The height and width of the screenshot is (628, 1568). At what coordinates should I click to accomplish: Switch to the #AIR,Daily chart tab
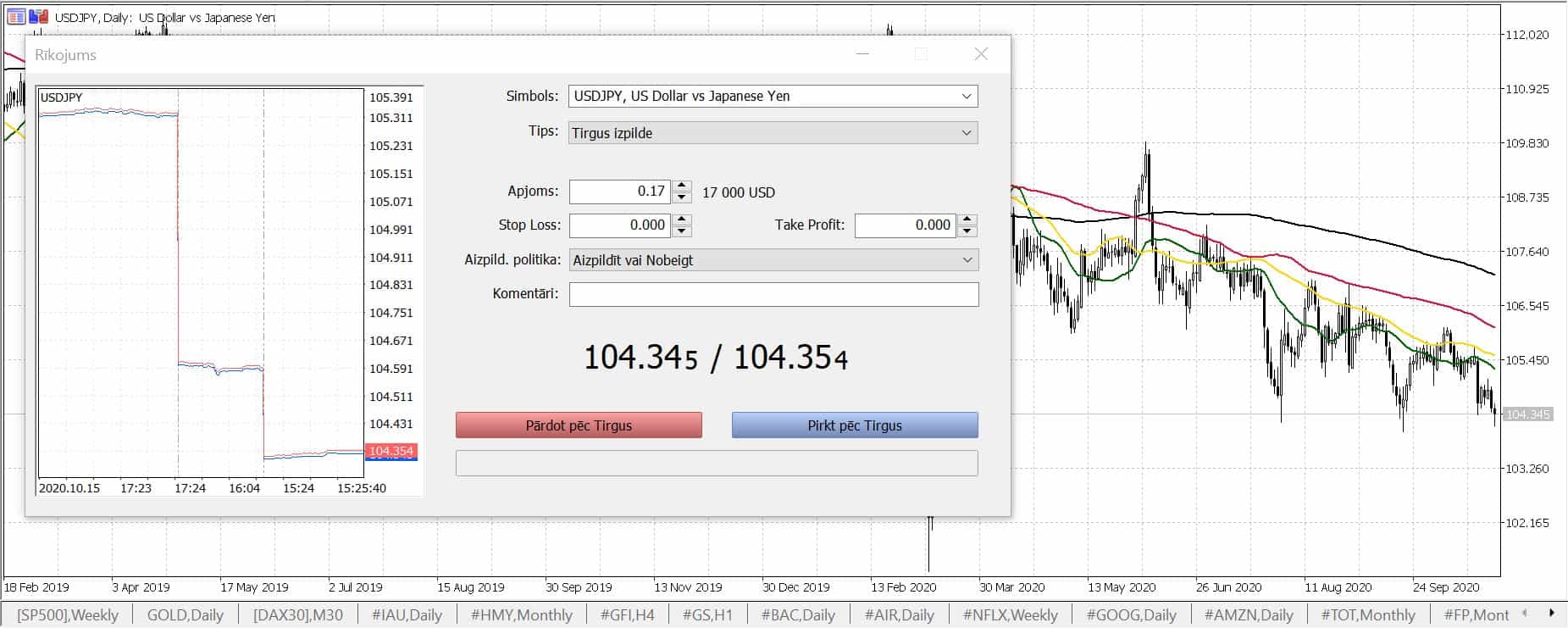[899, 615]
